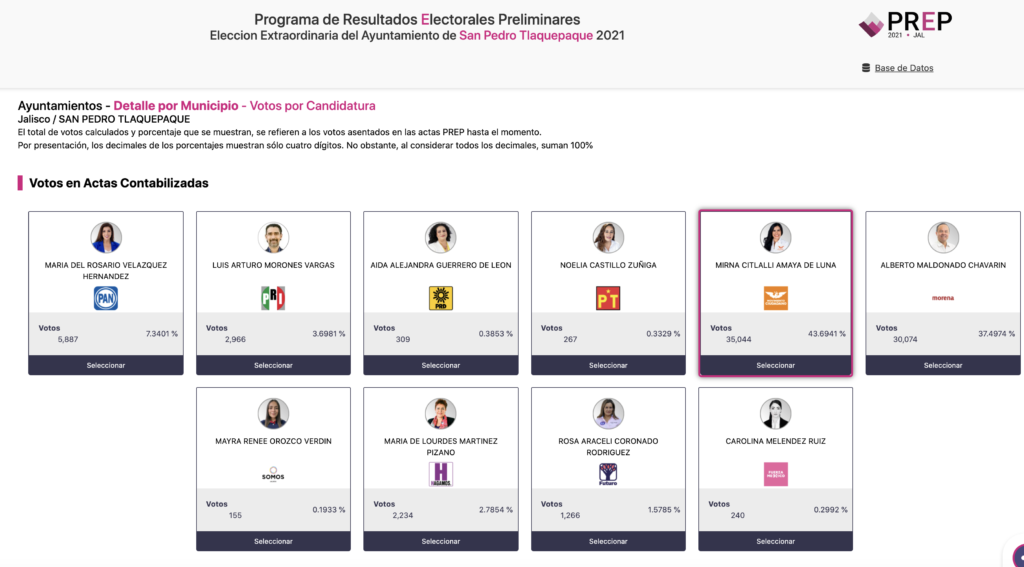Click Mirna Citlalli Amaya de Luna's photo
Viewport: 1024px width, 567px height.
tap(775, 237)
